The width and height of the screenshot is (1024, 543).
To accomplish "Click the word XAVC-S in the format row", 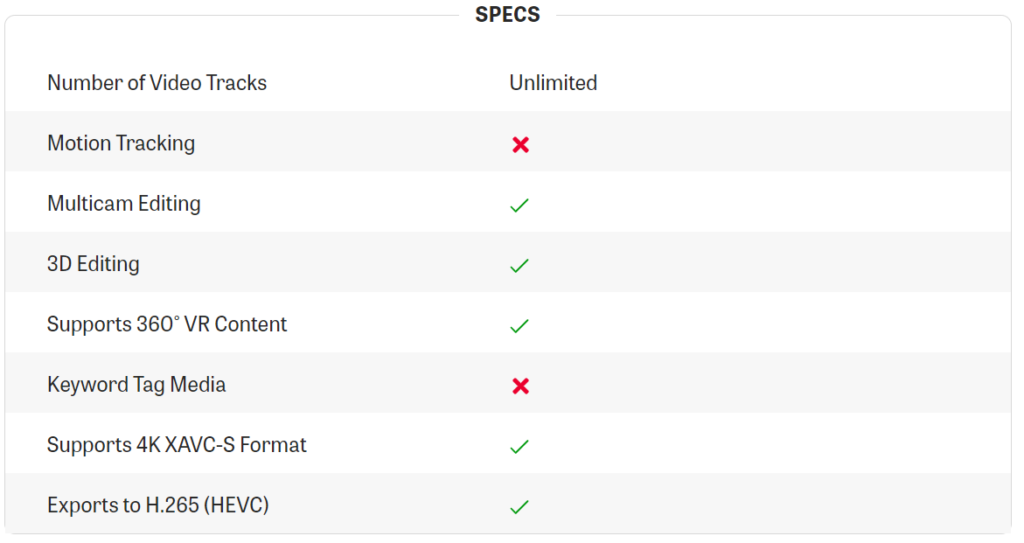I will (x=200, y=444).
